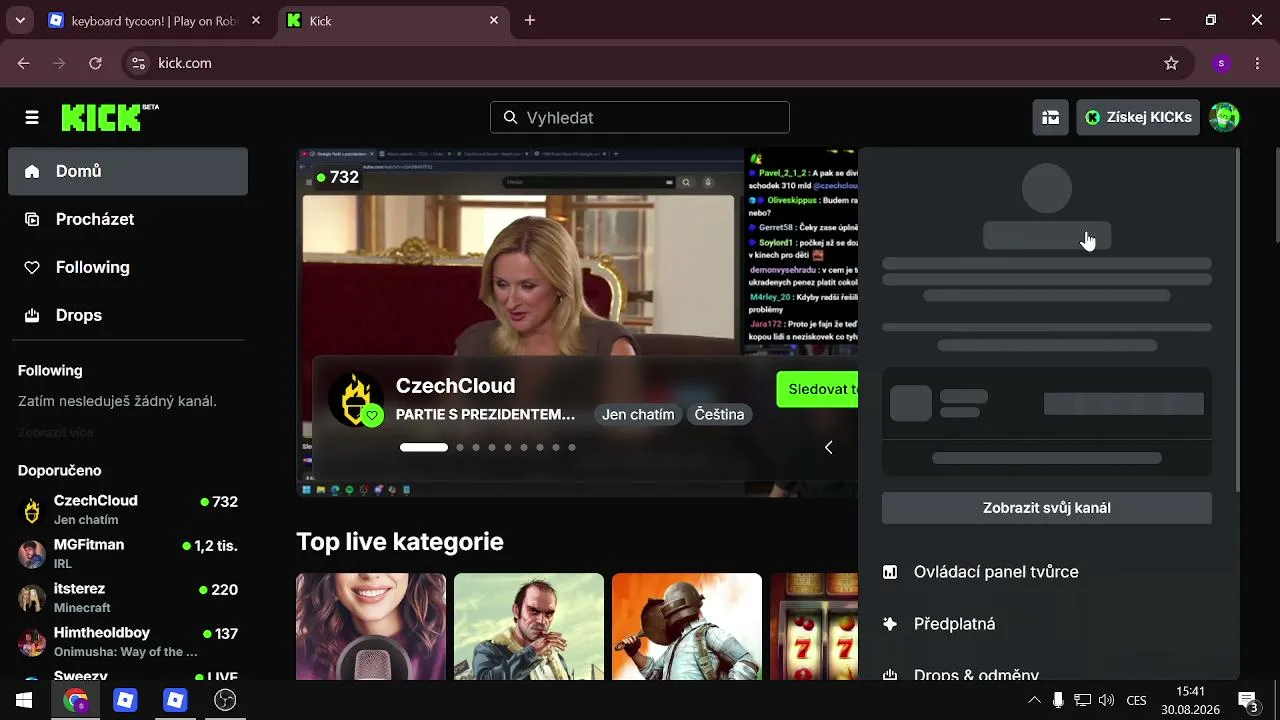Screen dimensions: 1280x720
Task: Open CzechCloud in the recommended list
Action: click(128, 509)
